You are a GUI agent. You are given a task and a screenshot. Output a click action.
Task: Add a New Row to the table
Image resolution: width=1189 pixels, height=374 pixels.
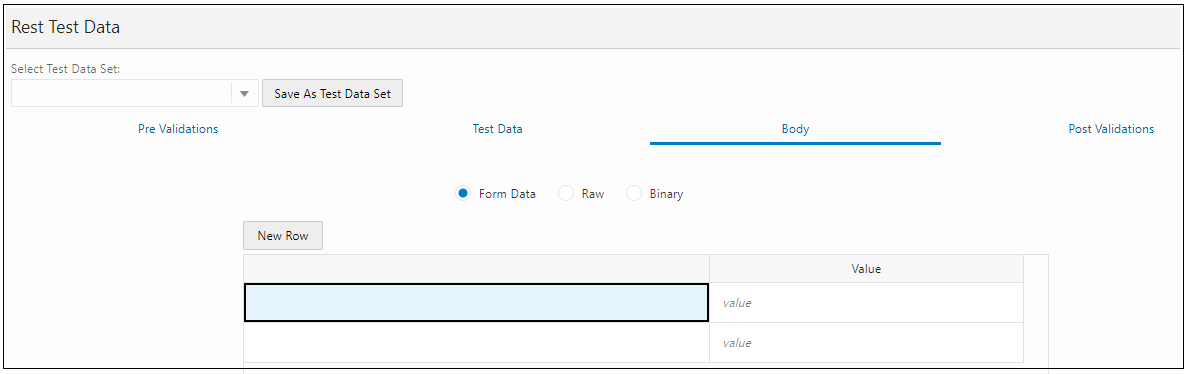click(283, 235)
